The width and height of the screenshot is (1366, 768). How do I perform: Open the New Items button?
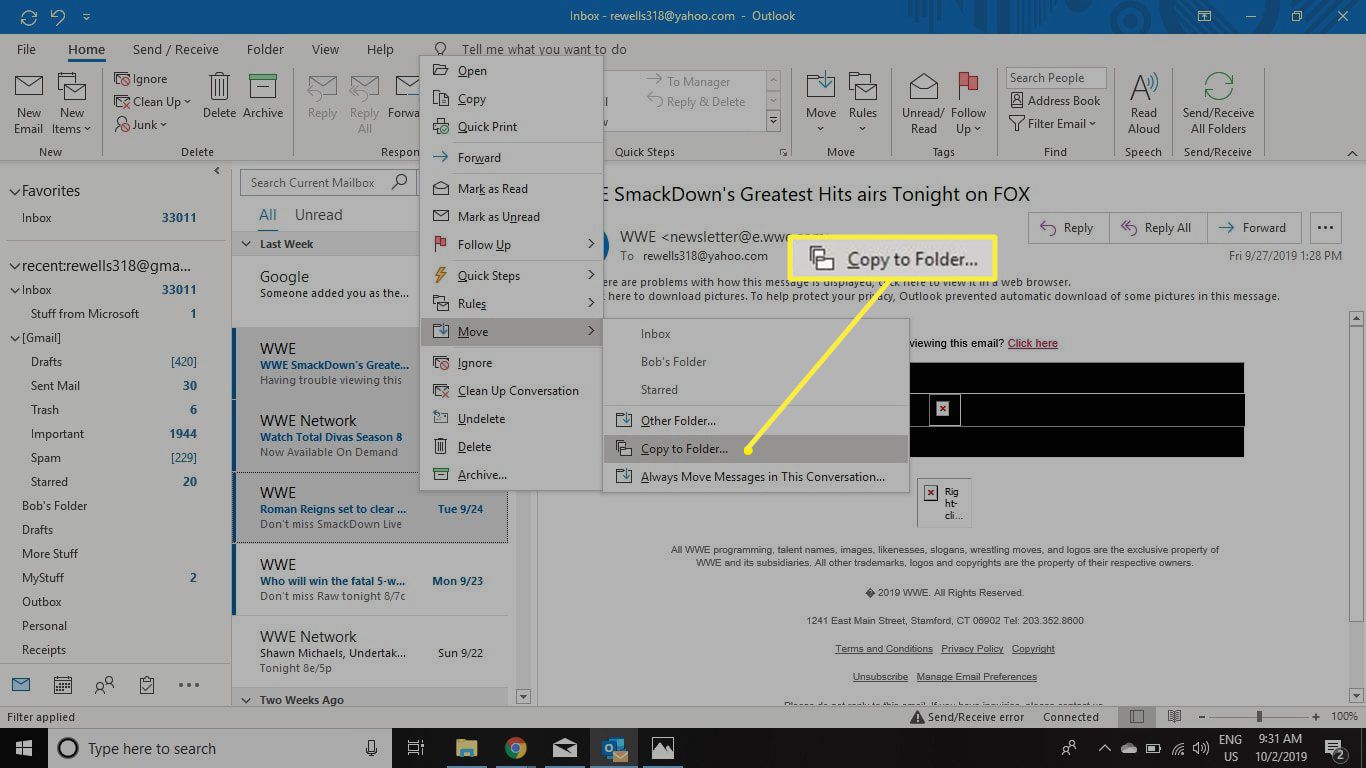[72, 104]
